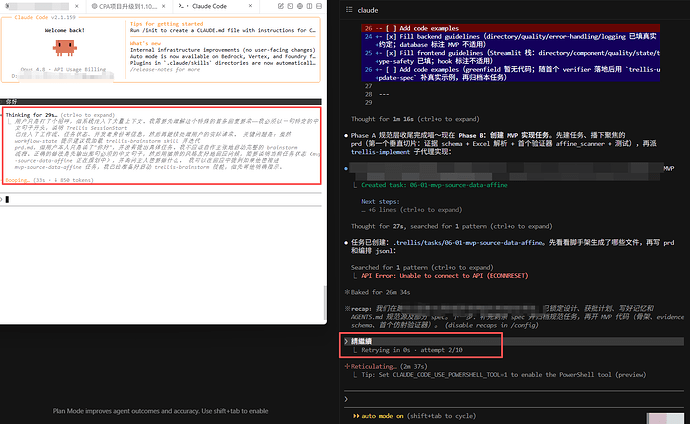This screenshot has width=690, height=424.
Task: Click the open terminal panel icon
Action: pyautogui.click(x=290, y=6)
